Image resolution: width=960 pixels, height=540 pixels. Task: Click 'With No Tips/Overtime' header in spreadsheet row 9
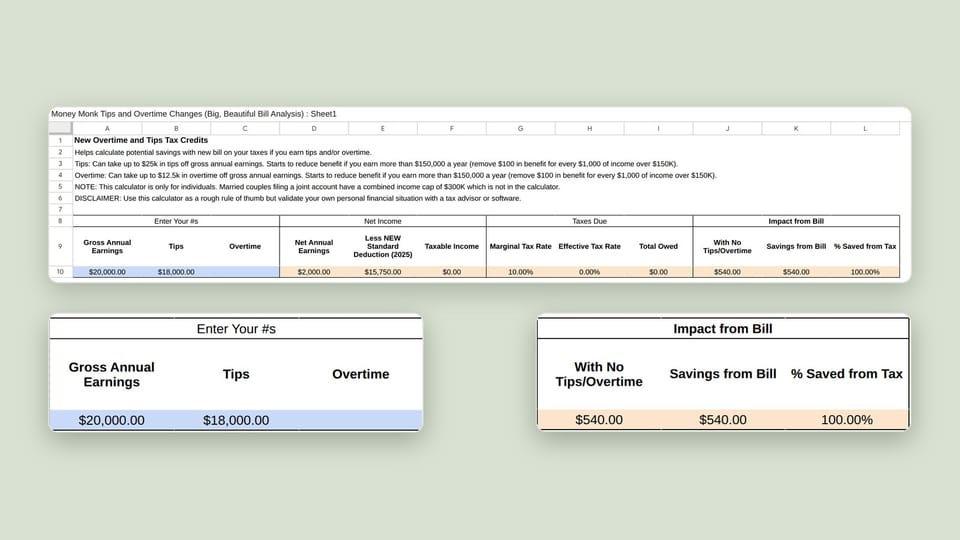(x=727, y=246)
